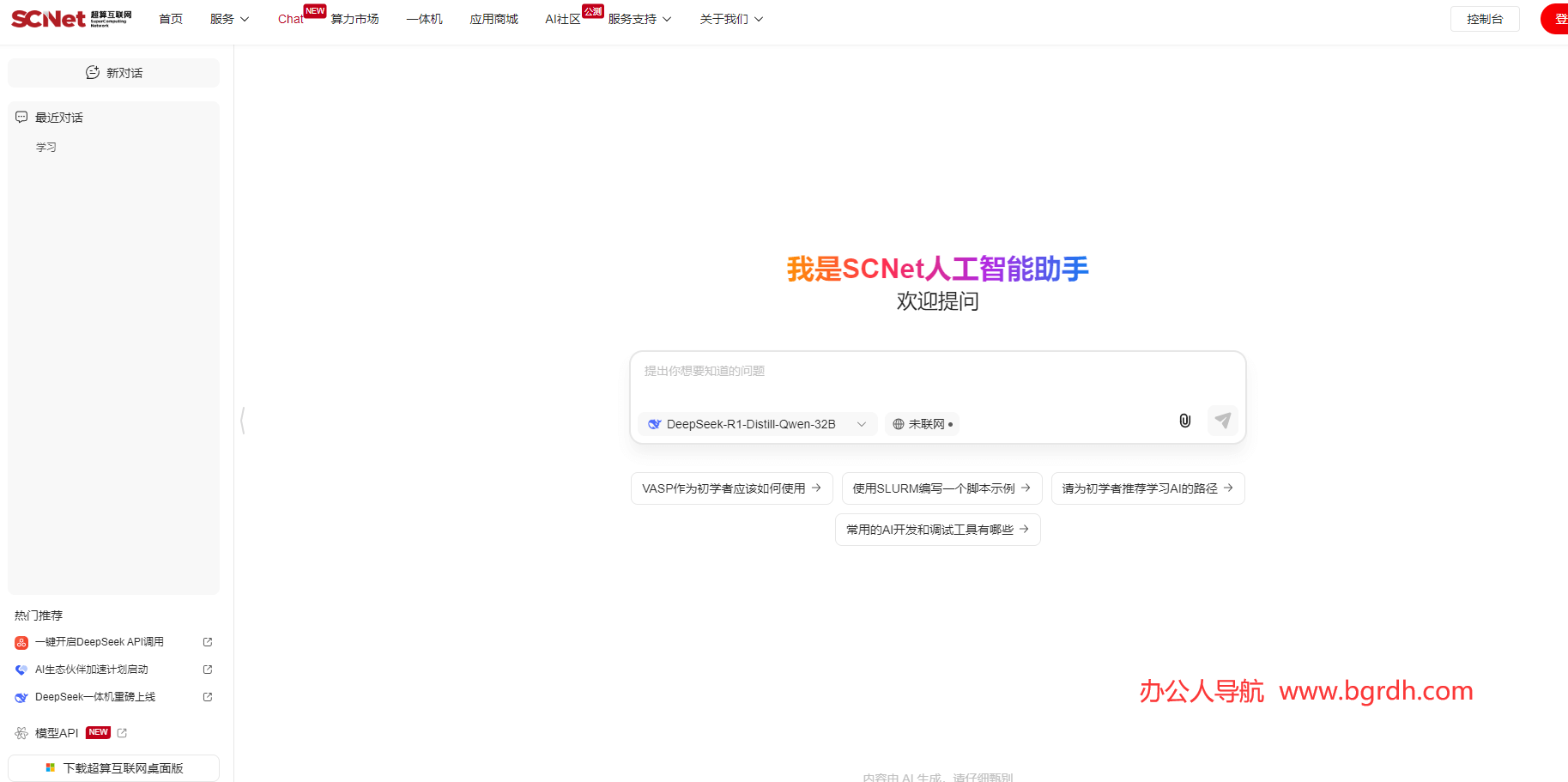Open AI生态伙伴加速计划启动 link
1568x782 pixels.
[x=92, y=670]
